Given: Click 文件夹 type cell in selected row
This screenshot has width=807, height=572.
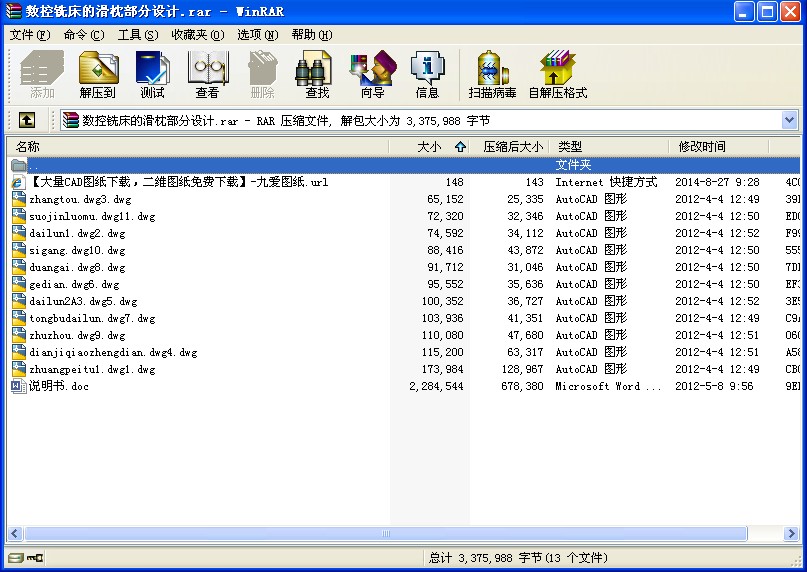Looking at the screenshot, I should point(573,165).
